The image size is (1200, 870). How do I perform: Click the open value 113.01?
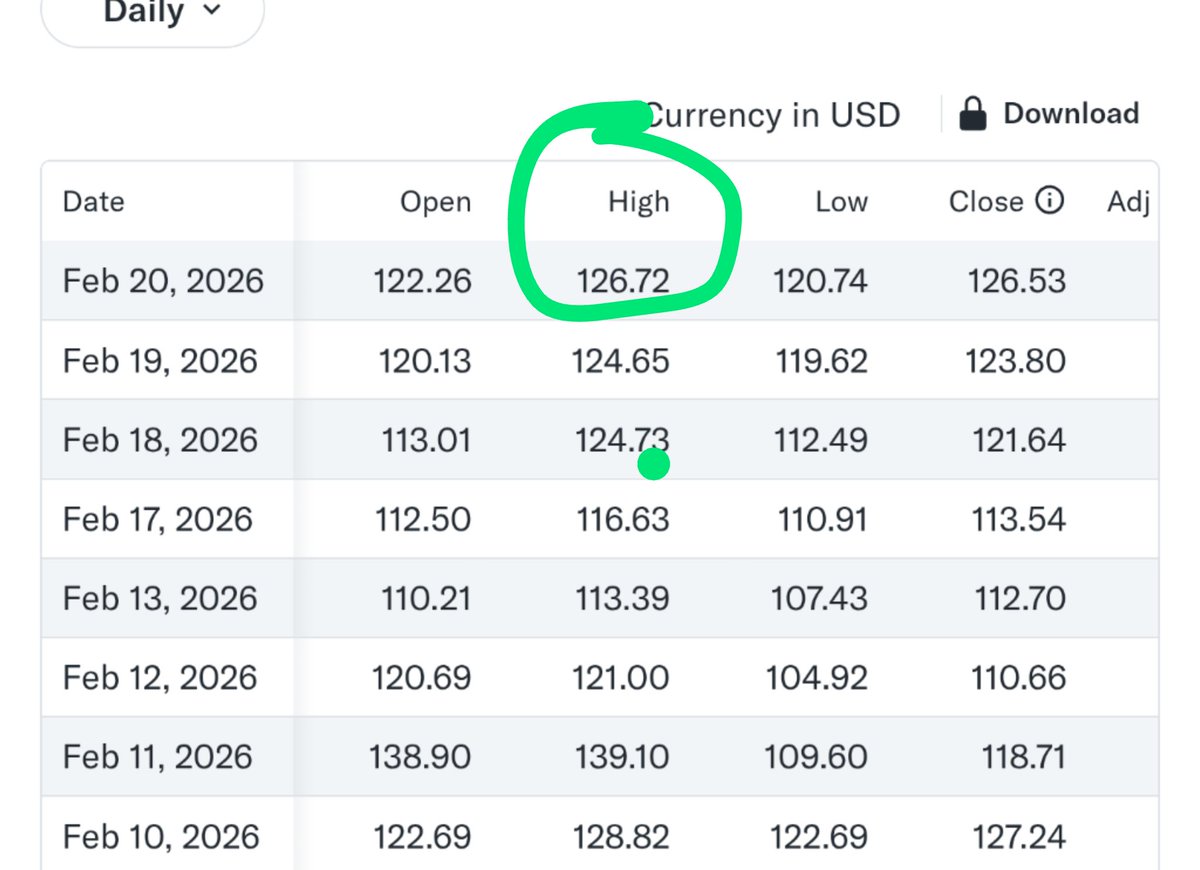tap(426, 440)
